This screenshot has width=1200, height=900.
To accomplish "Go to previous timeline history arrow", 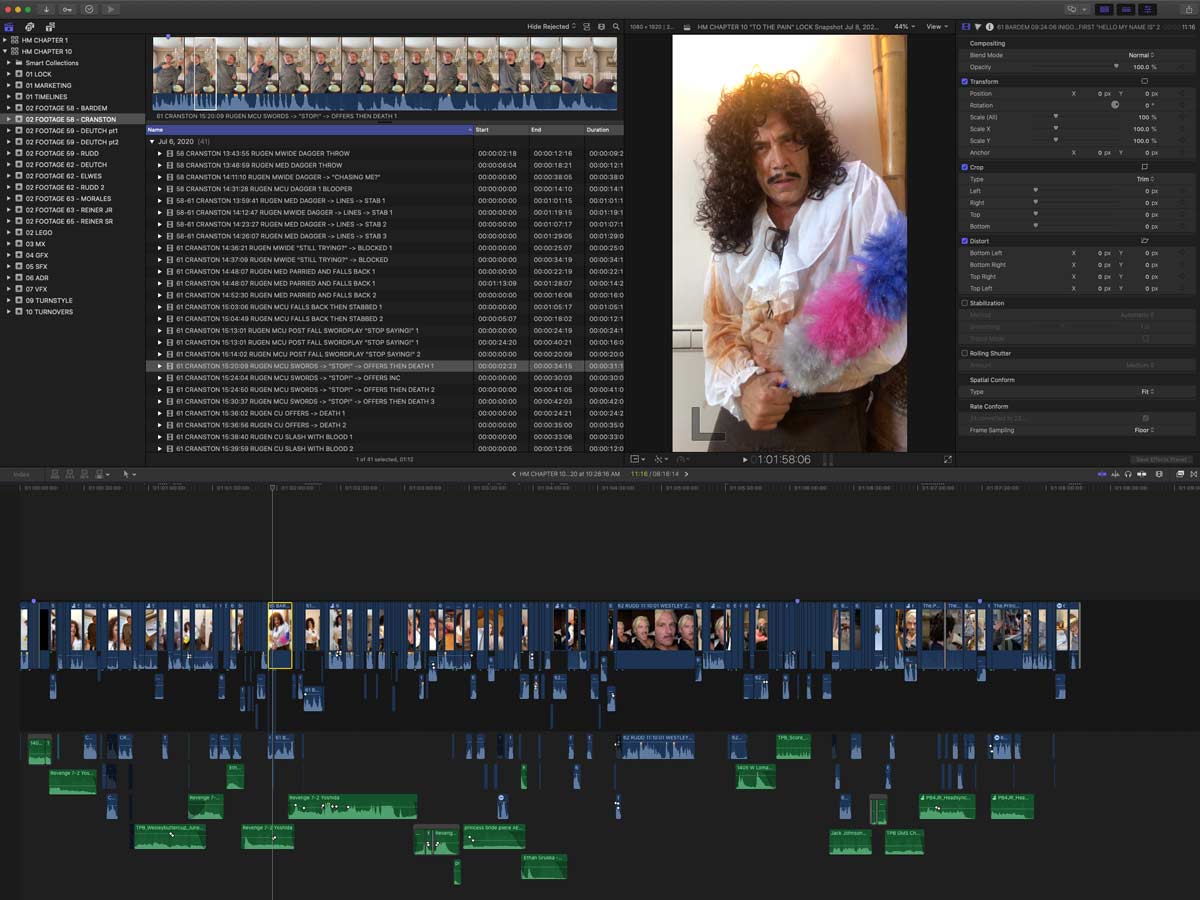I will click(x=514, y=474).
